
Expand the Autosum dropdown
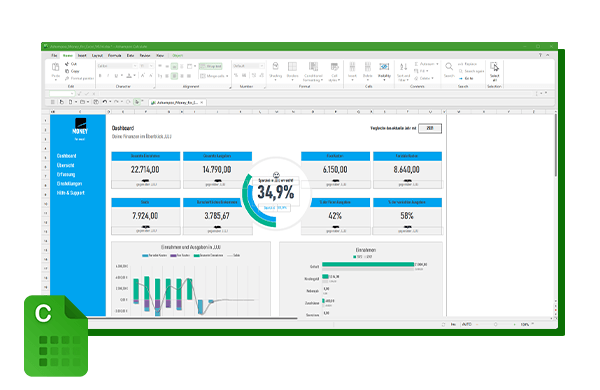point(437,64)
